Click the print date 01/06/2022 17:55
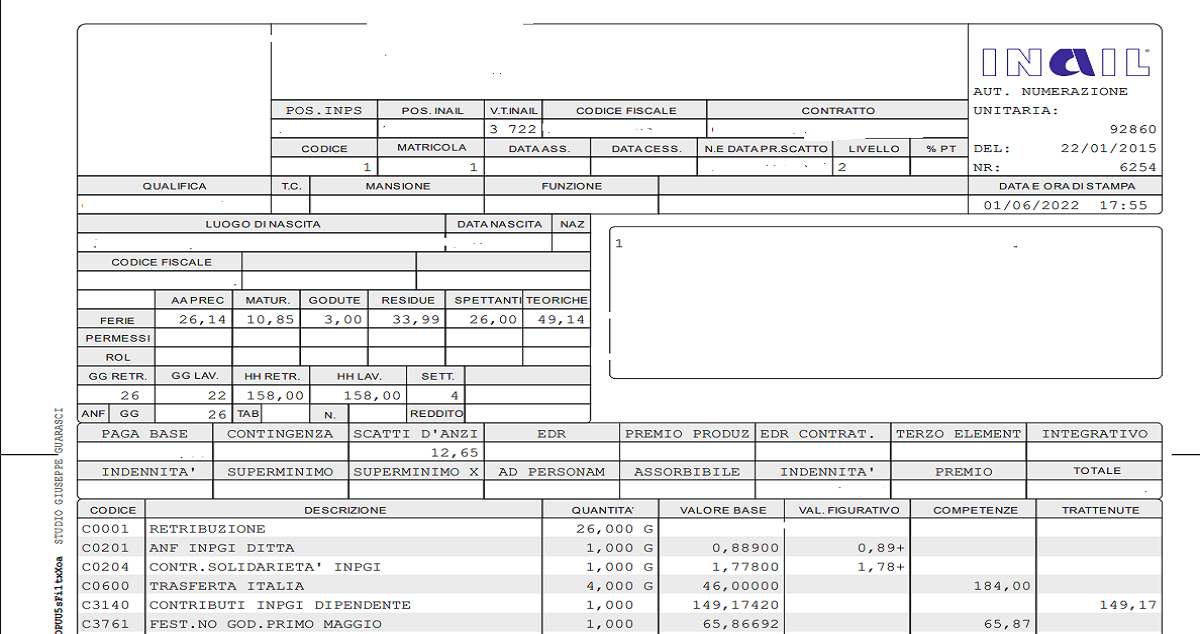 coord(1065,205)
